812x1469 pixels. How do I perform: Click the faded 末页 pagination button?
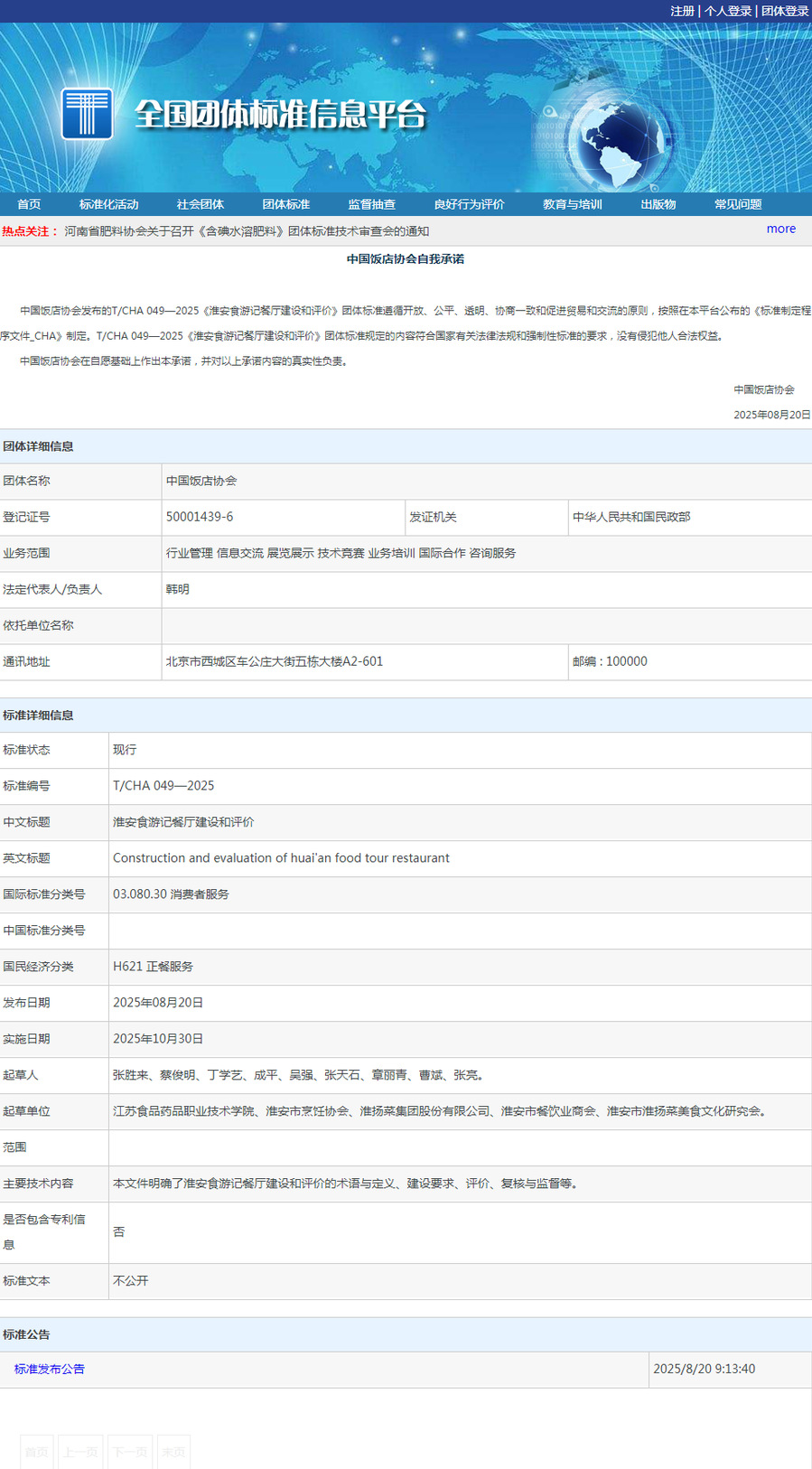[x=173, y=1451]
